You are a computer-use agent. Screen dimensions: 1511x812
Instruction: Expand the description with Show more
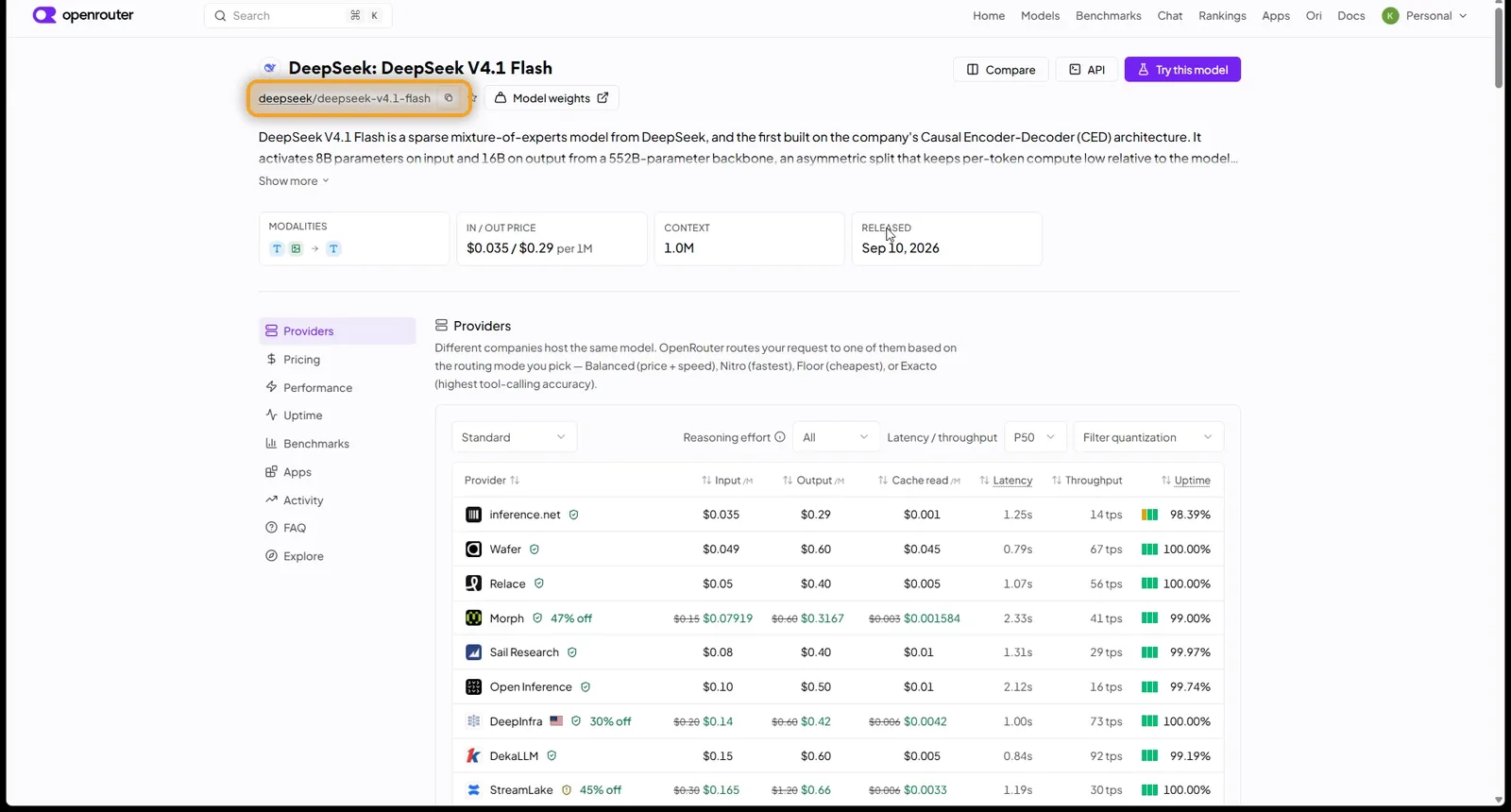tap(294, 181)
